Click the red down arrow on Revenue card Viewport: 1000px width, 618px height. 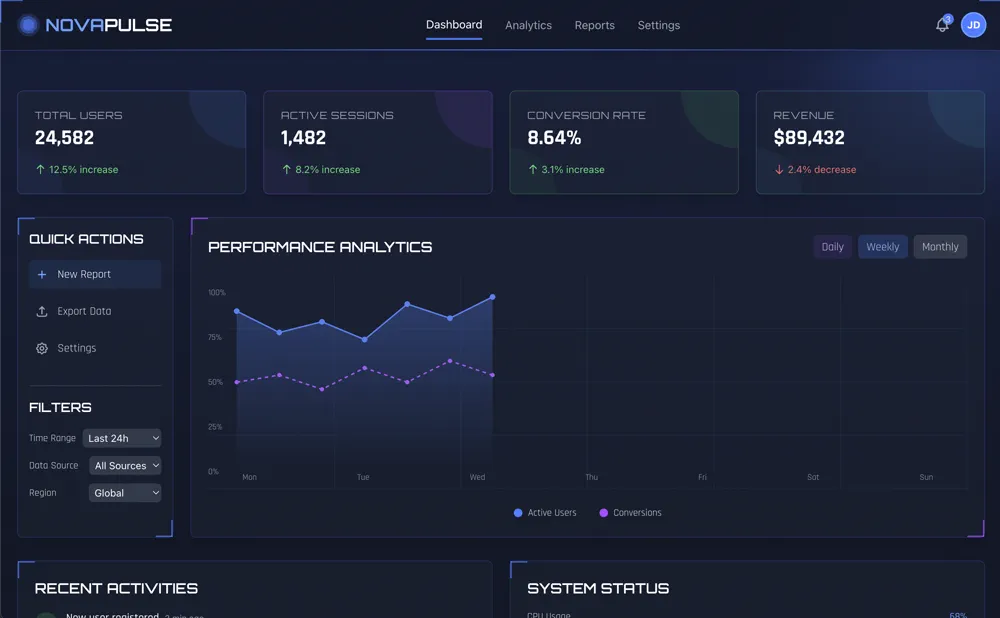[779, 170]
